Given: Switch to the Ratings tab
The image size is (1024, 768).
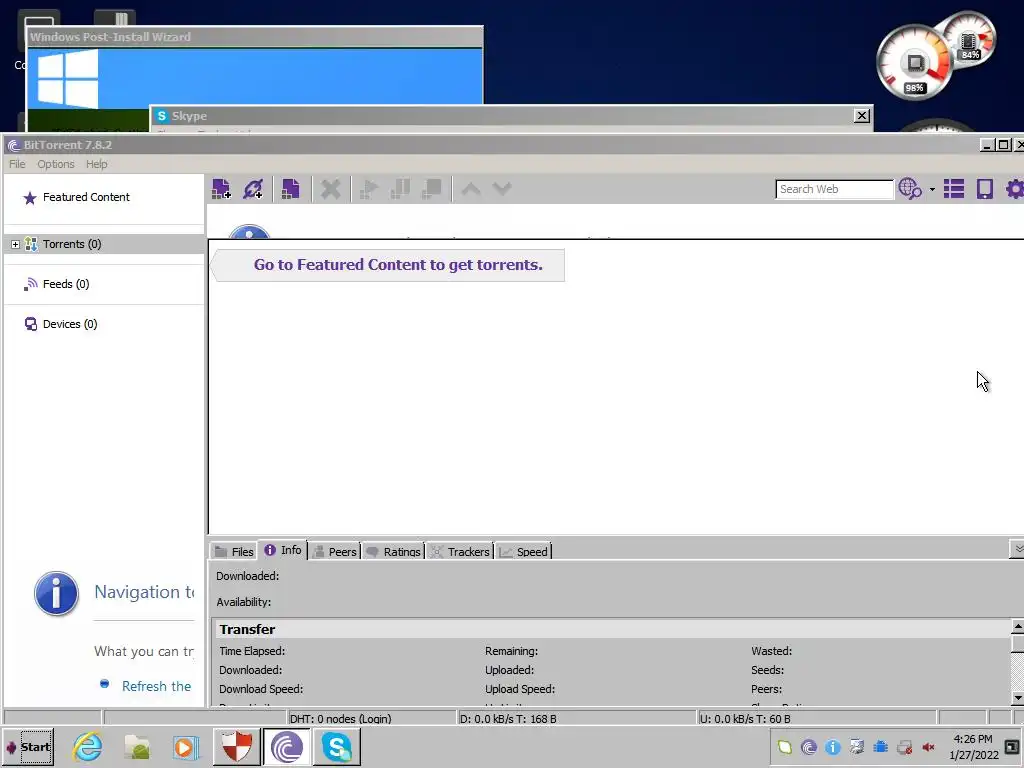Looking at the screenshot, I should (x=393, y=552).
